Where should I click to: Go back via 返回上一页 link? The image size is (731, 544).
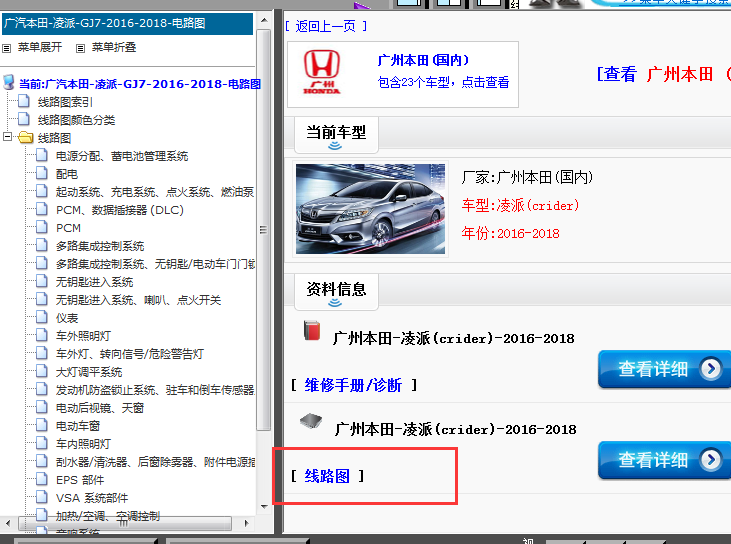click(x=325, y=26)
